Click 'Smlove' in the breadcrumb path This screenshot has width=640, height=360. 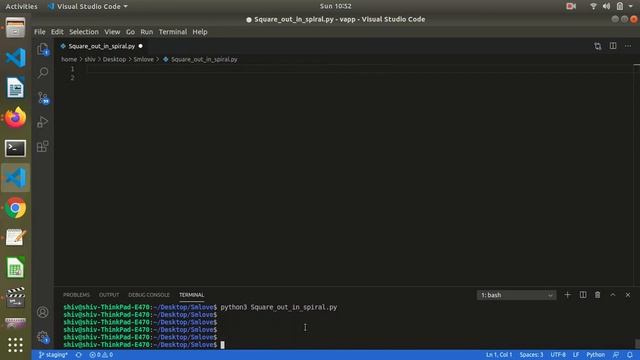144,59
